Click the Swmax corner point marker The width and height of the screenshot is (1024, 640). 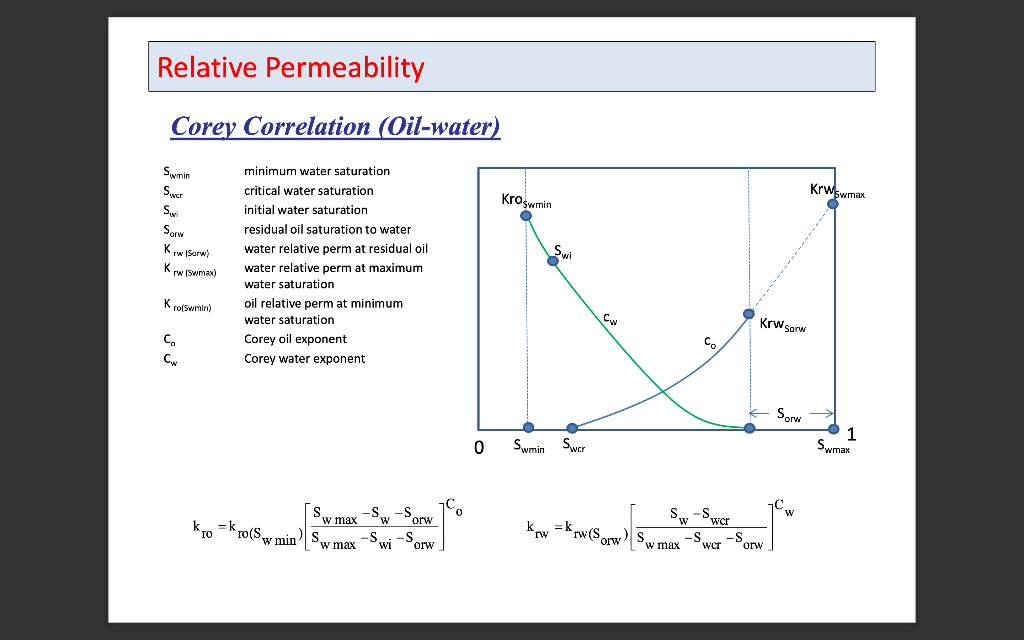pyautogui.click(x=832, y=427)
